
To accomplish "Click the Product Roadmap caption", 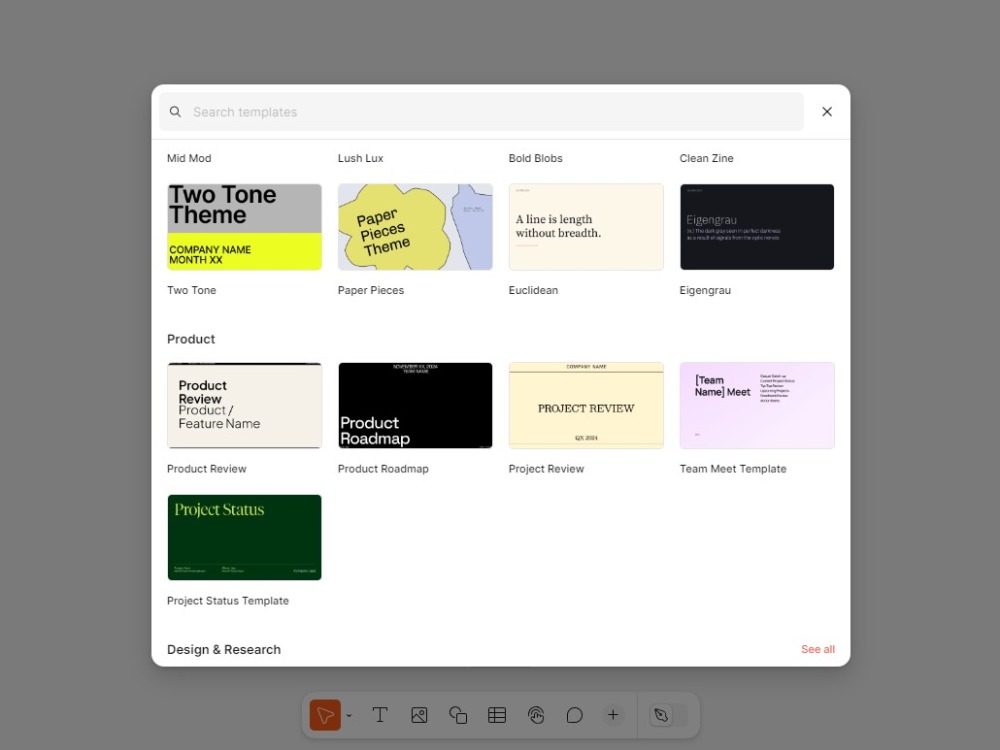I will tap(383, 469).
